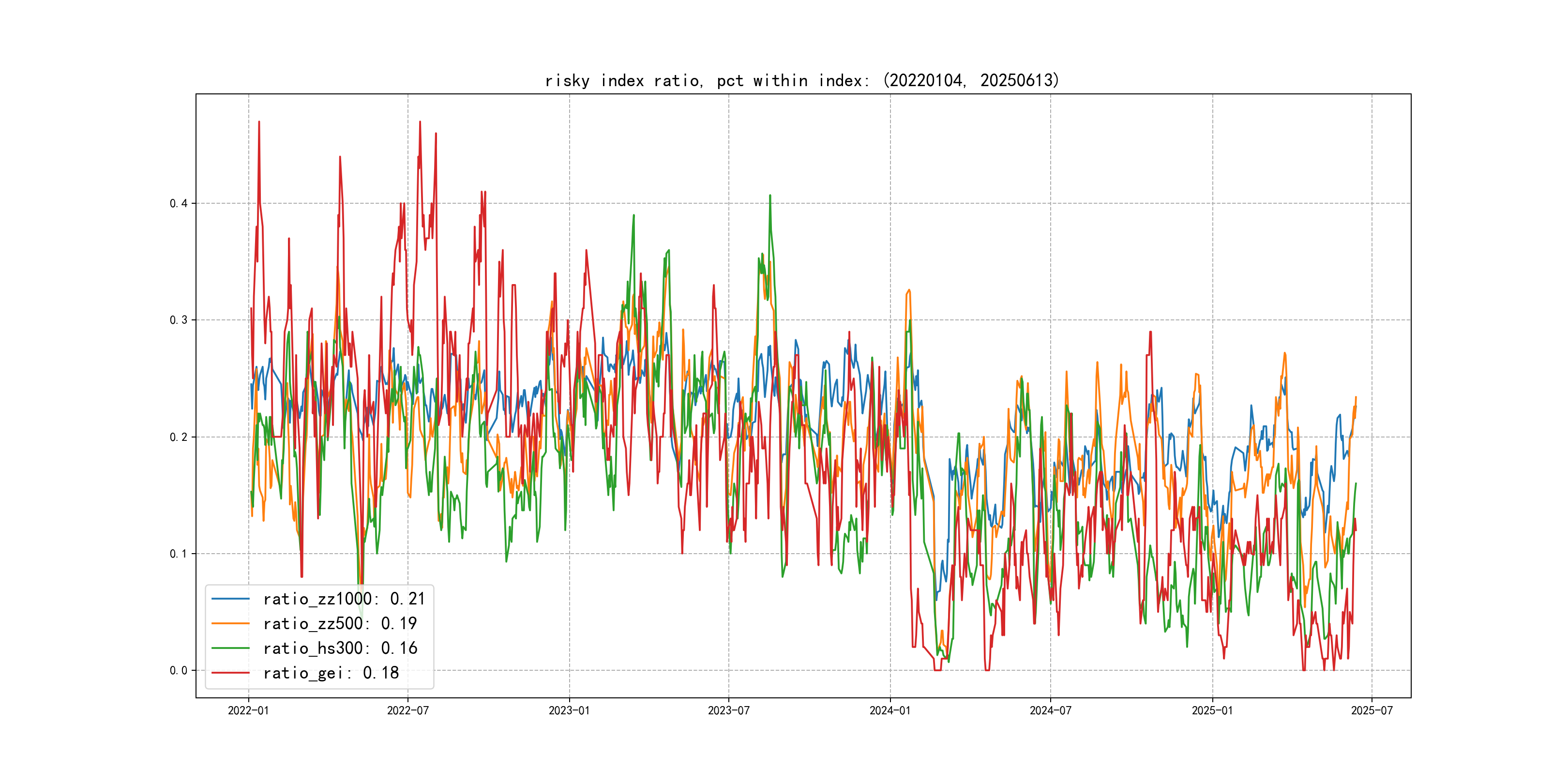Click the 0.2 y-axis tick label
Image resolution: width=1568 pixels, height=784 pixels.
pos(179,437)
